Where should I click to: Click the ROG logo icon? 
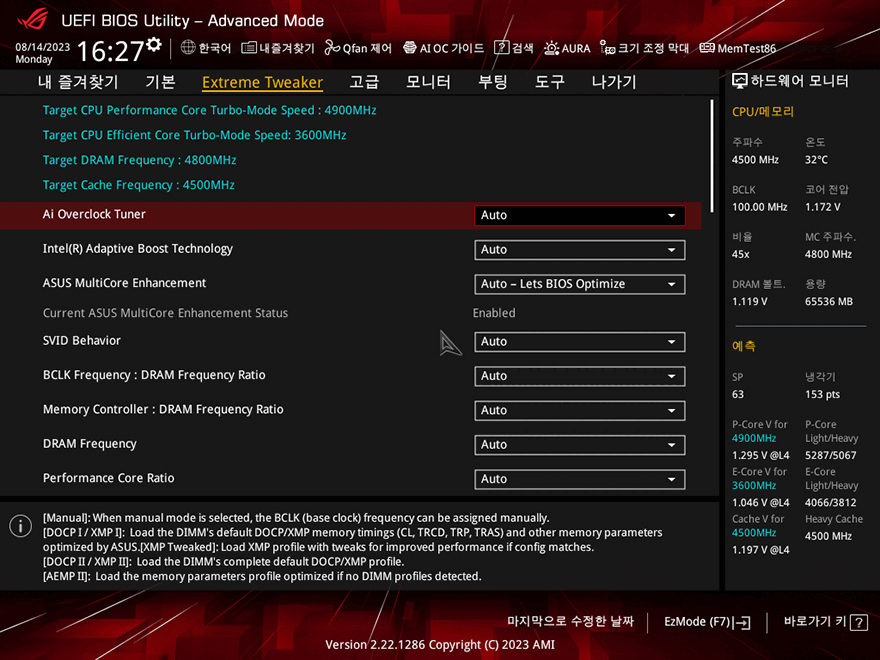point(32,19)
